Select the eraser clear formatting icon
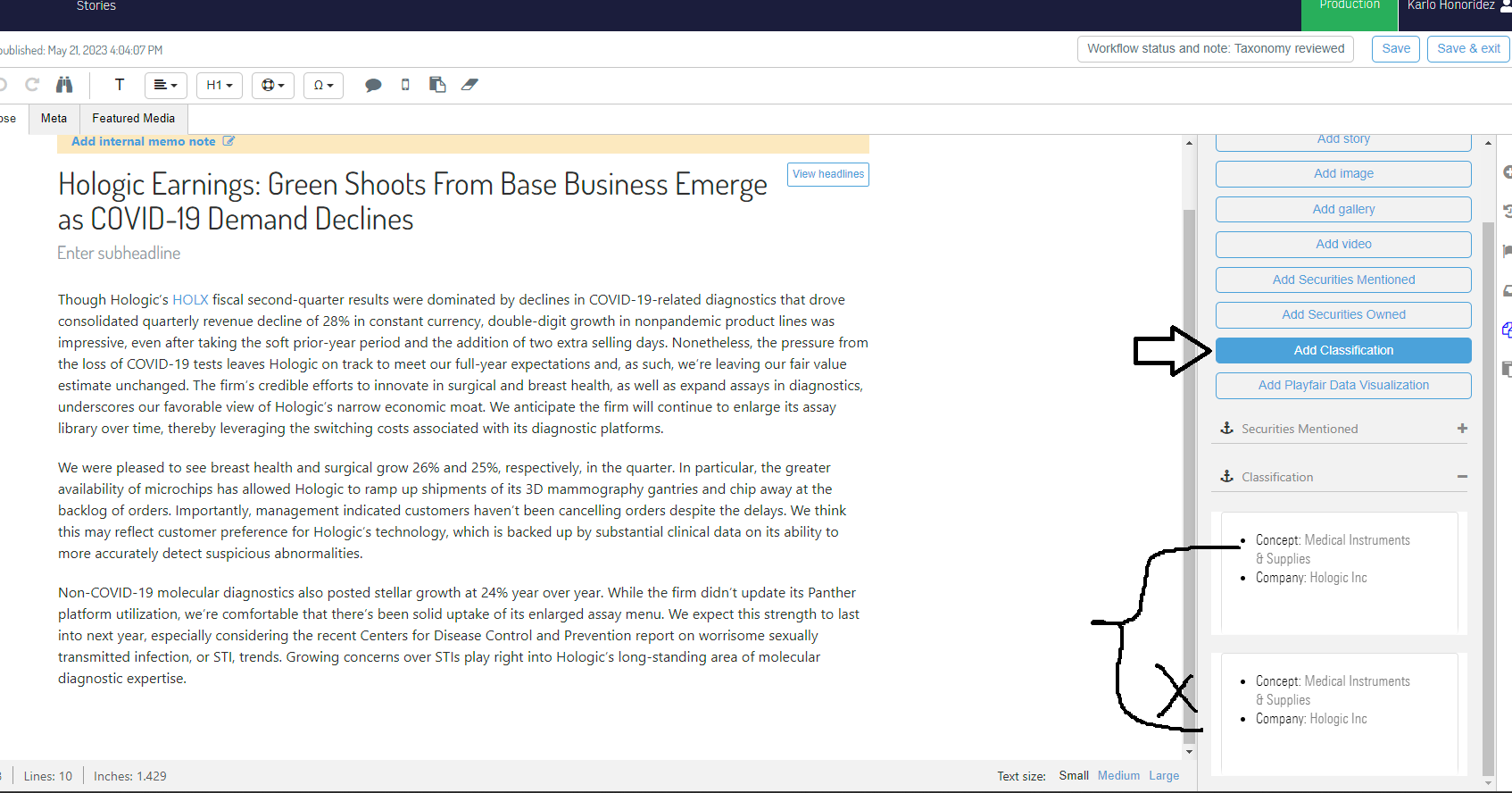This screenshot has height=793, width=1512. (x=469, y=85)
